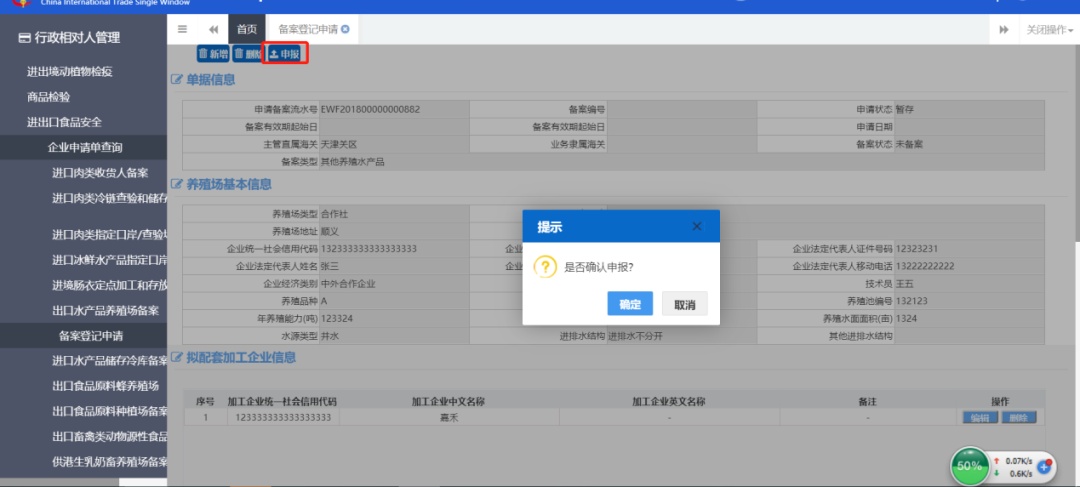The height and width of the screenshot is (487, 1080).
Task: Close the 提示 dialog with the X
Action: pyautogui.click(x=697, y=227)
